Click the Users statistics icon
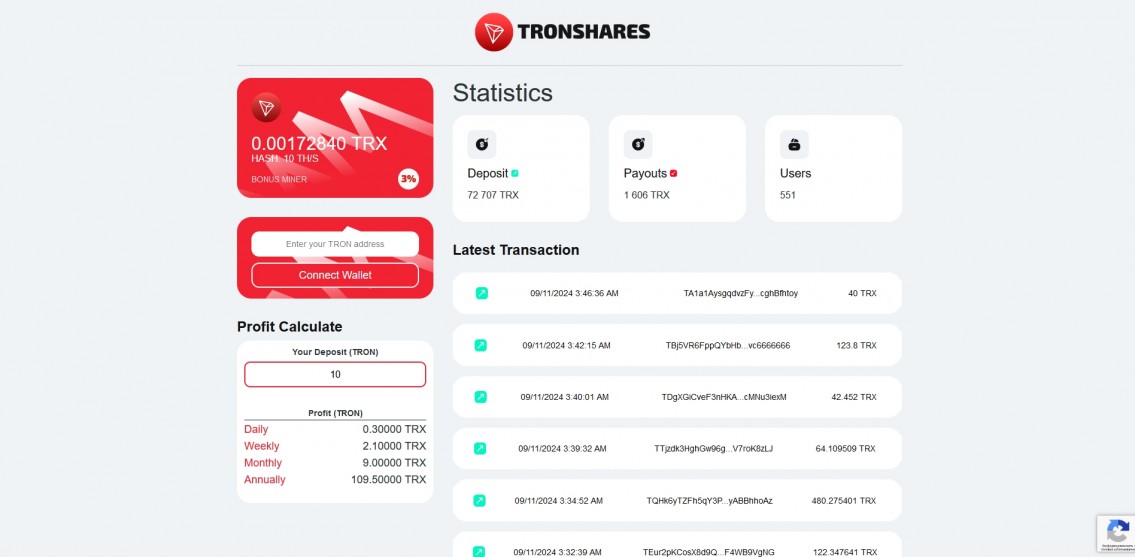1135x557 pixels. click(x=794, y=144)
